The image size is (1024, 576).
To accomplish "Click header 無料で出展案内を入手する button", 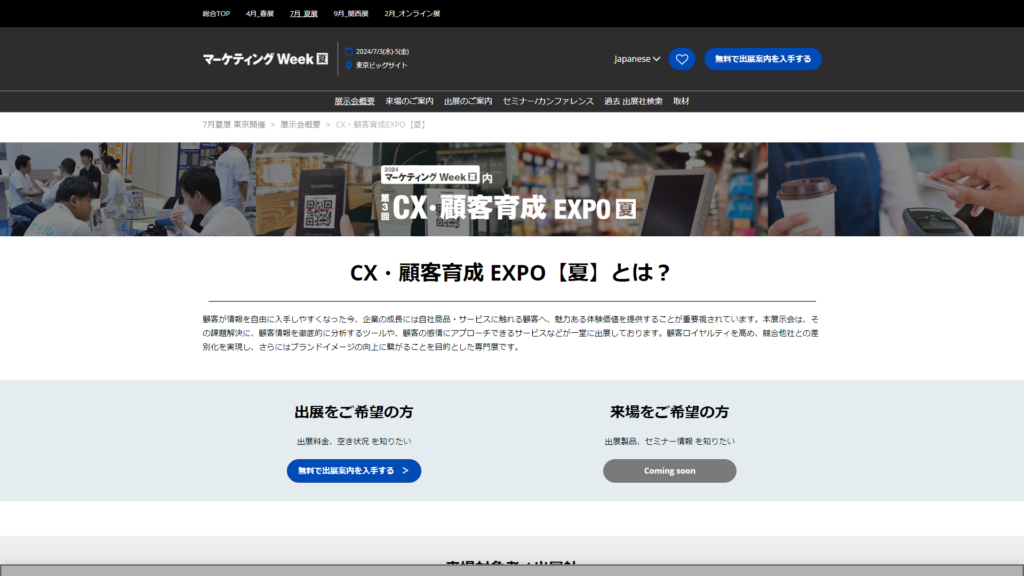I will (763, 59).
